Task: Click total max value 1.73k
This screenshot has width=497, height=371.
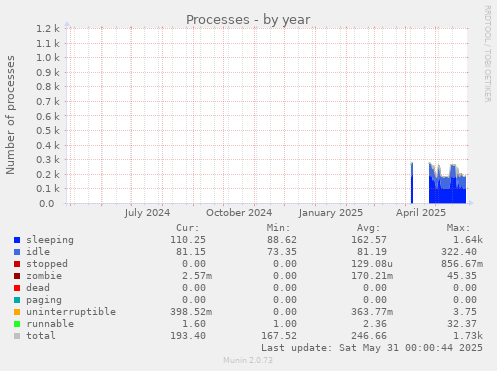Action: coord(468,336)
